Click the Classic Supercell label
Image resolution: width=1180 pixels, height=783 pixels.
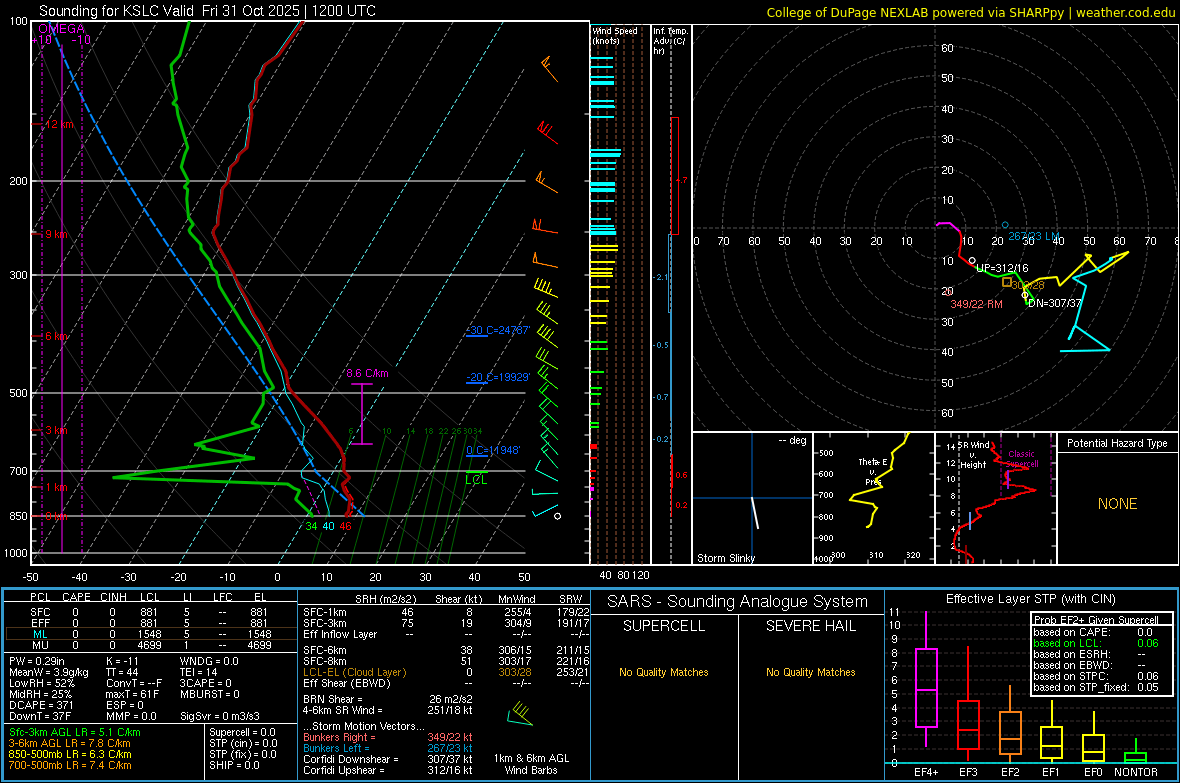[x=1021, y=459]
